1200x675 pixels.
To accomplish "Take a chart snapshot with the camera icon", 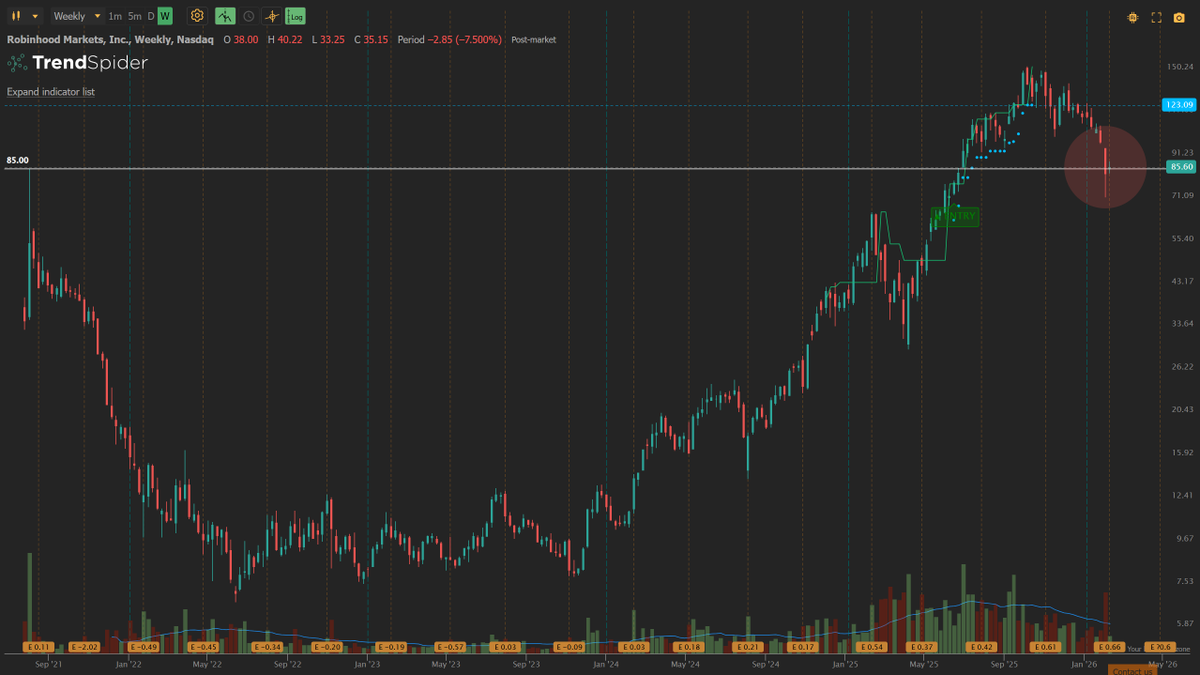I will (1179, 17).
